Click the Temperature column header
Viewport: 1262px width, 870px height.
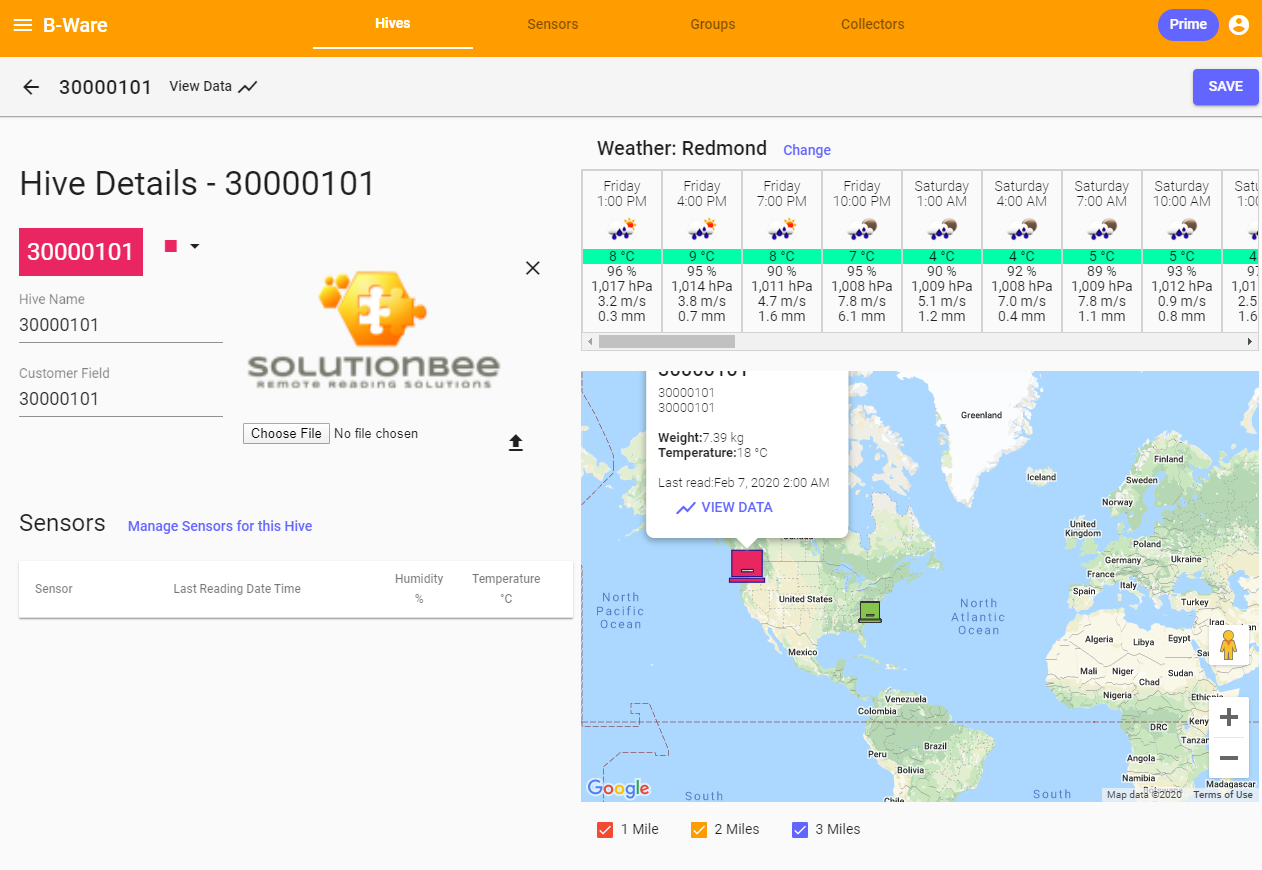tap(506, 589)
